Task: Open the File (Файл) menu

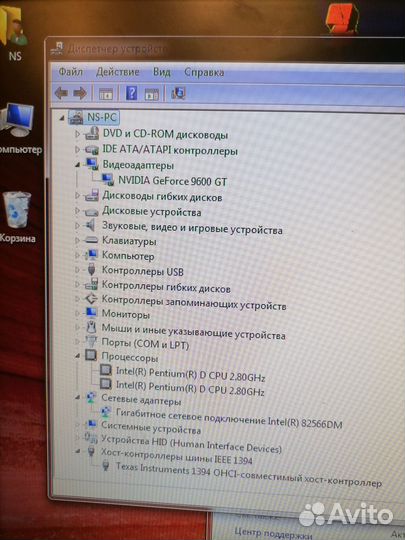Action: (x=71, y=72)
